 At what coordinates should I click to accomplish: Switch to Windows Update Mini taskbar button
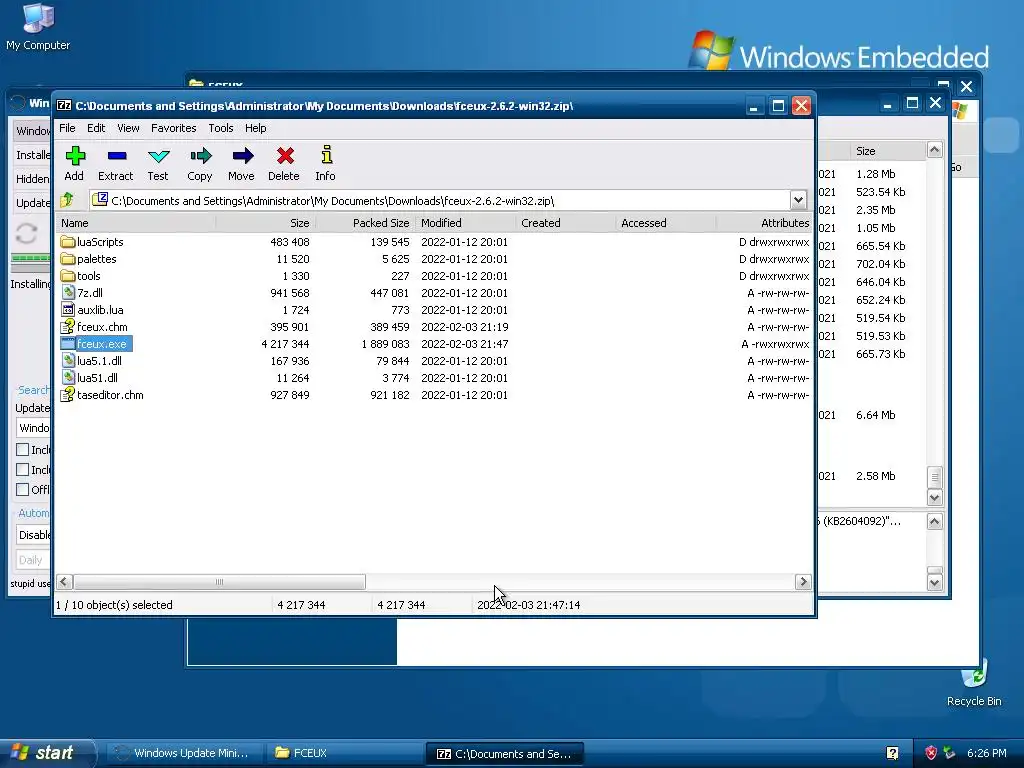(x=184, y=753)
